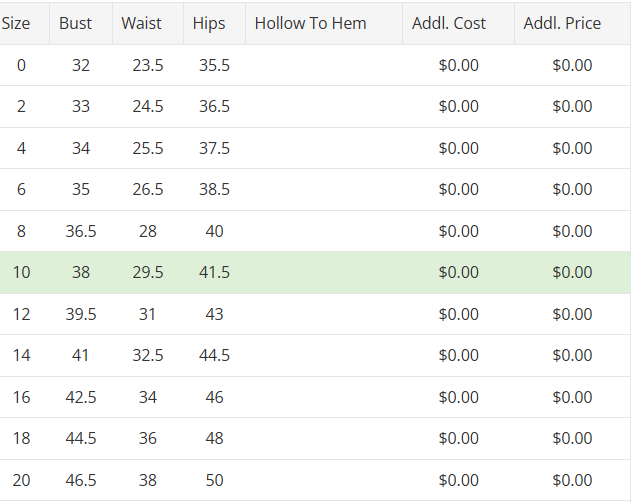Click Bust value 36.5 in size 8 row
Viewport: 633px width, 502px height.
(81, 231)
